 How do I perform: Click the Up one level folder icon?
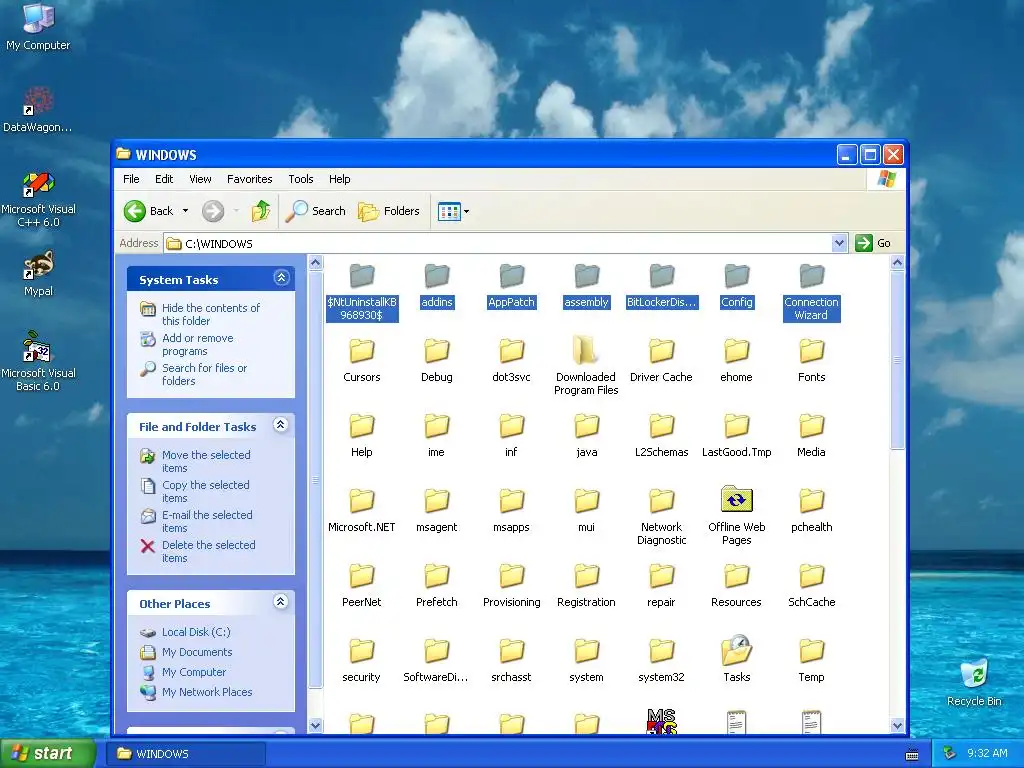(x=261, y=211)
